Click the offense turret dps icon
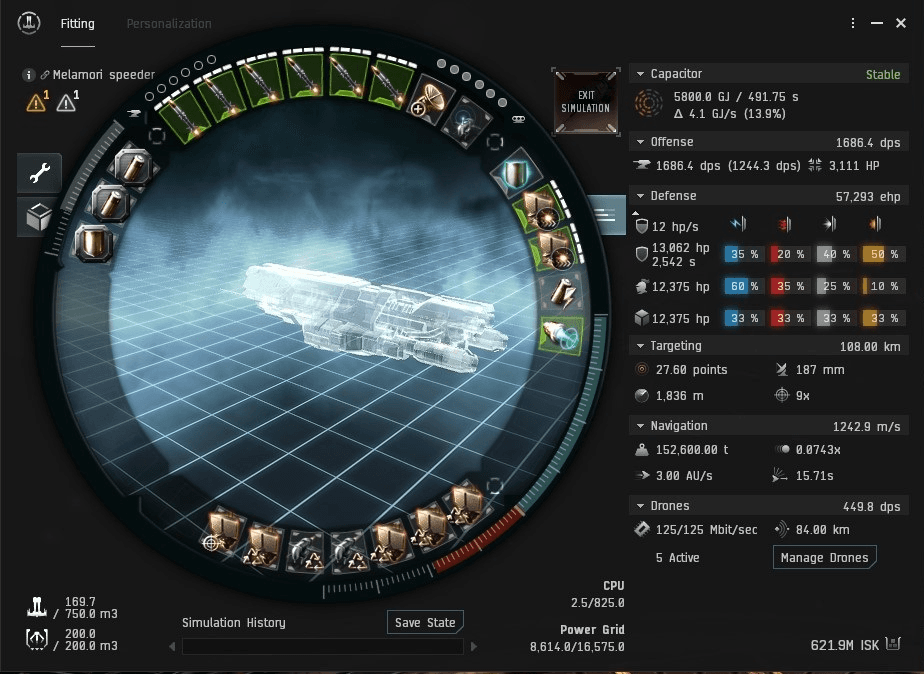Image resolution: width=924 pixels, height=674 pixels. pos(642,165)
